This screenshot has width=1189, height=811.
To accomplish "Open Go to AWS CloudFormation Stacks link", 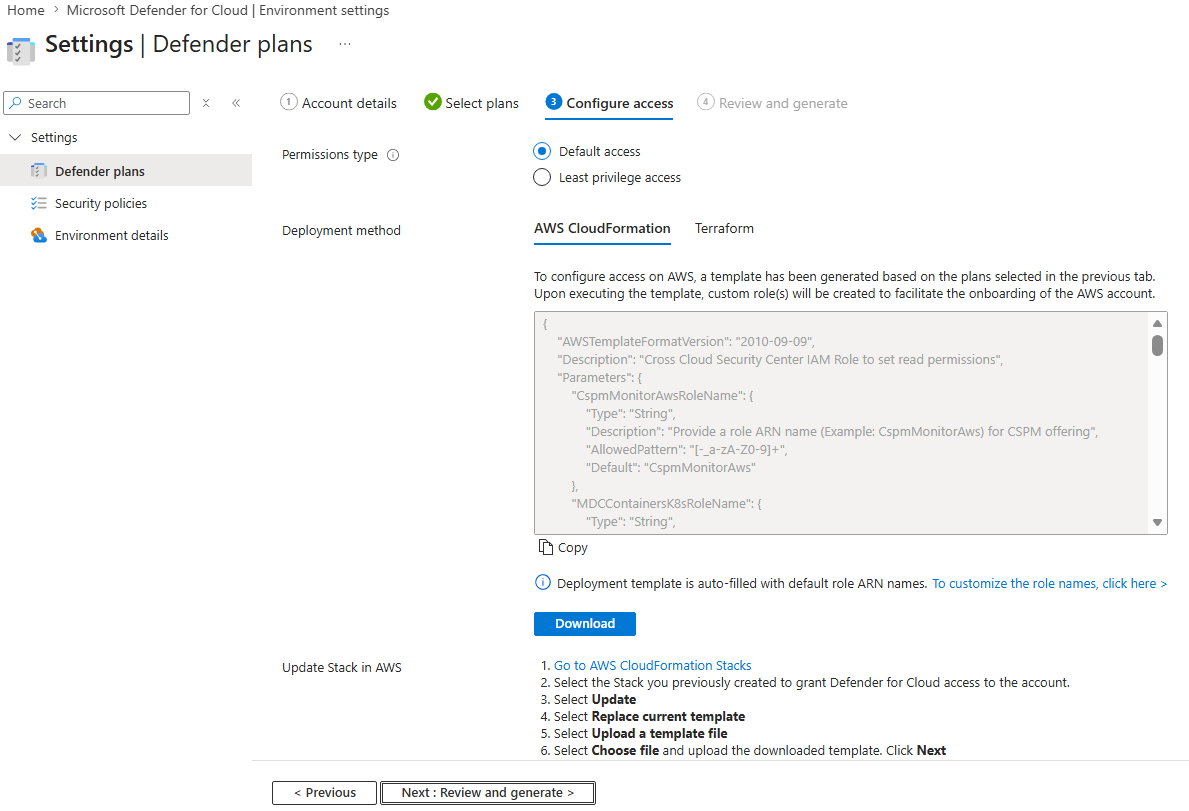I will (652, 665).
